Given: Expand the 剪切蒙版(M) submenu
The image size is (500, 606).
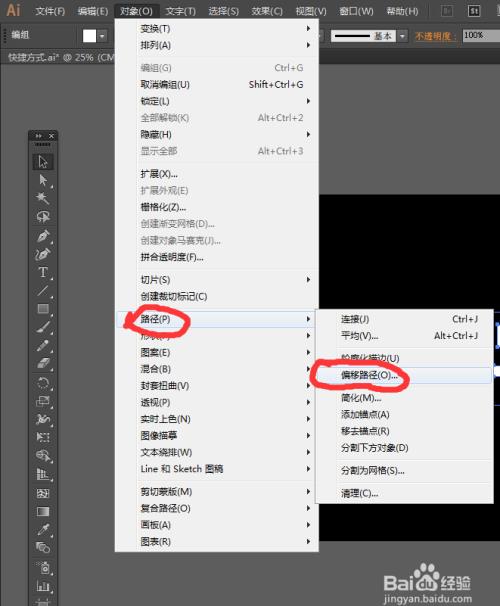Looking at the screenshot, I should pos(217,492).
